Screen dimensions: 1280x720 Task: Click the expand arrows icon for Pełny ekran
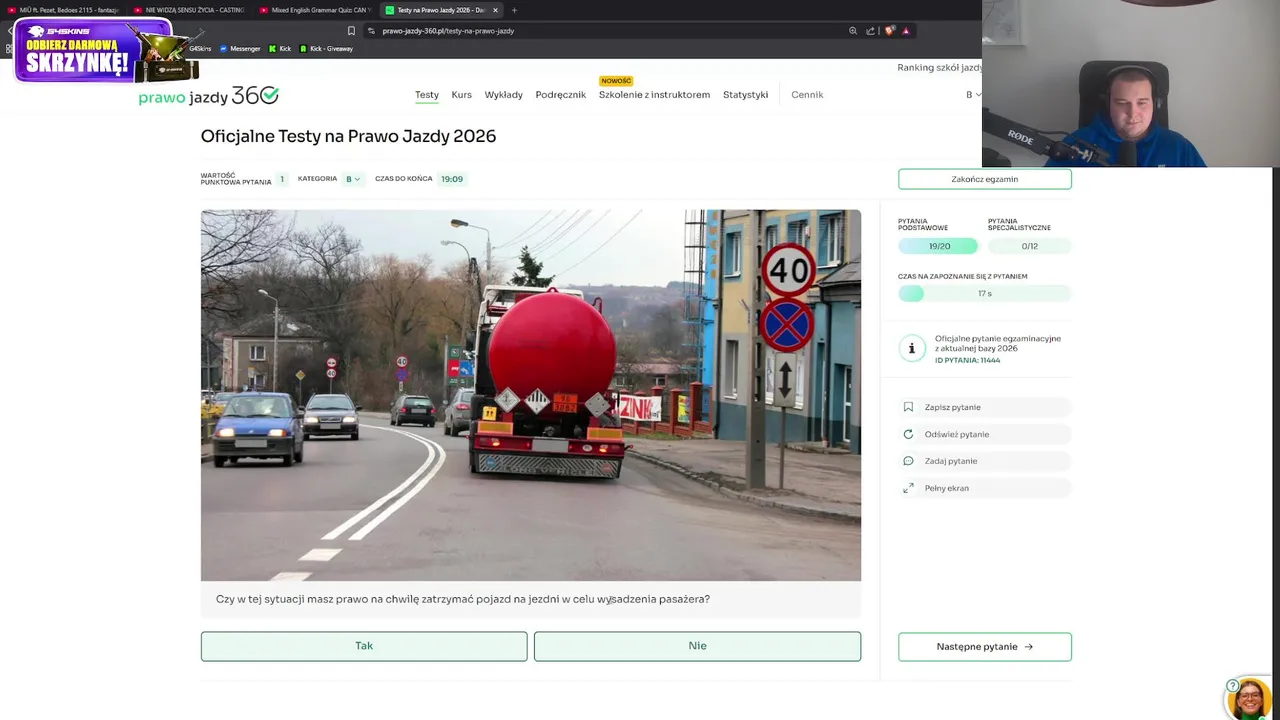coord(908,488)
